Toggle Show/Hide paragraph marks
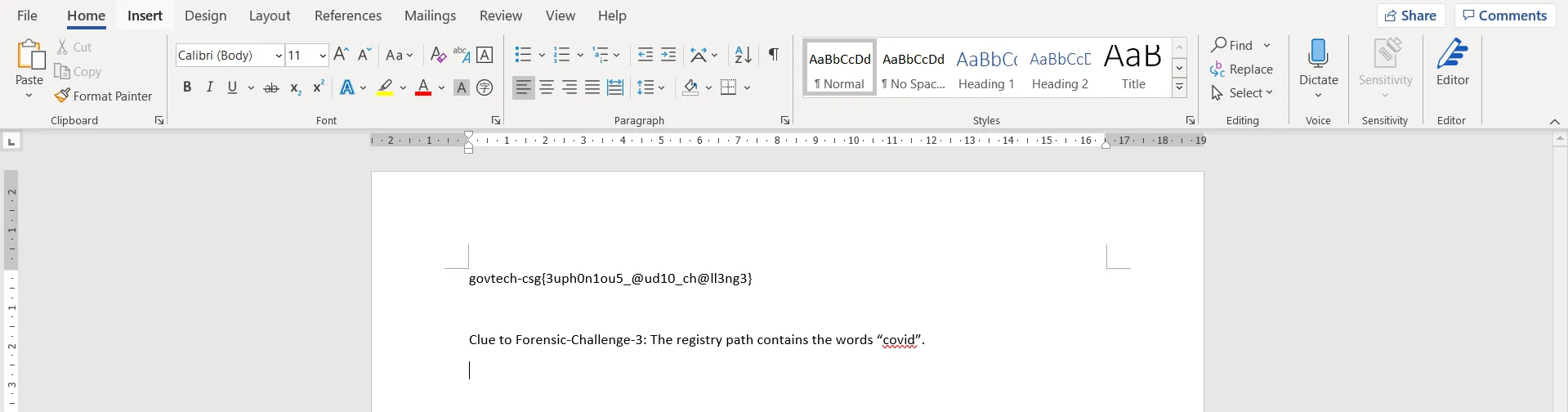Screen dimensions: 1568x412 pyautogui.click(x=773, y=56)
